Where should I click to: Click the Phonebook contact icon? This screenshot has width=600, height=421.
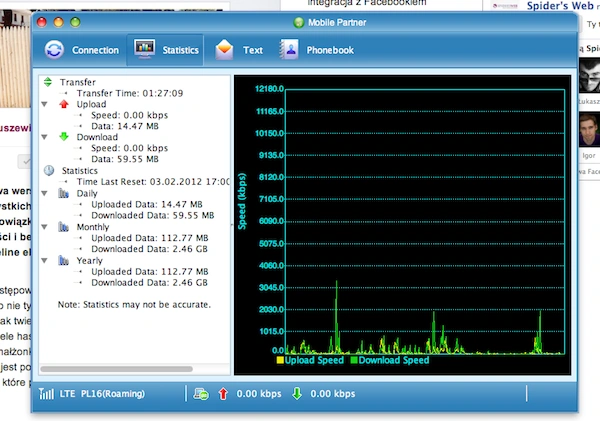[289, 49]
